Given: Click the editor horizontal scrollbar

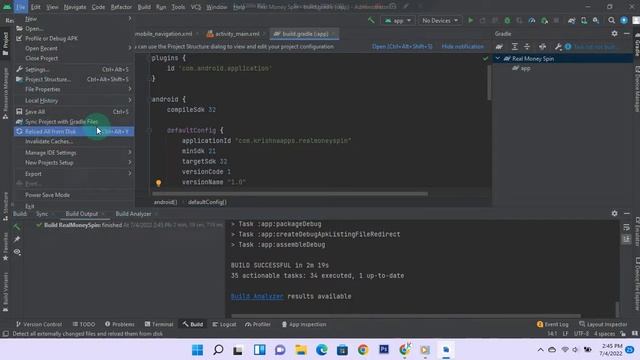Looking at the screenshot, I should [290, 194].
